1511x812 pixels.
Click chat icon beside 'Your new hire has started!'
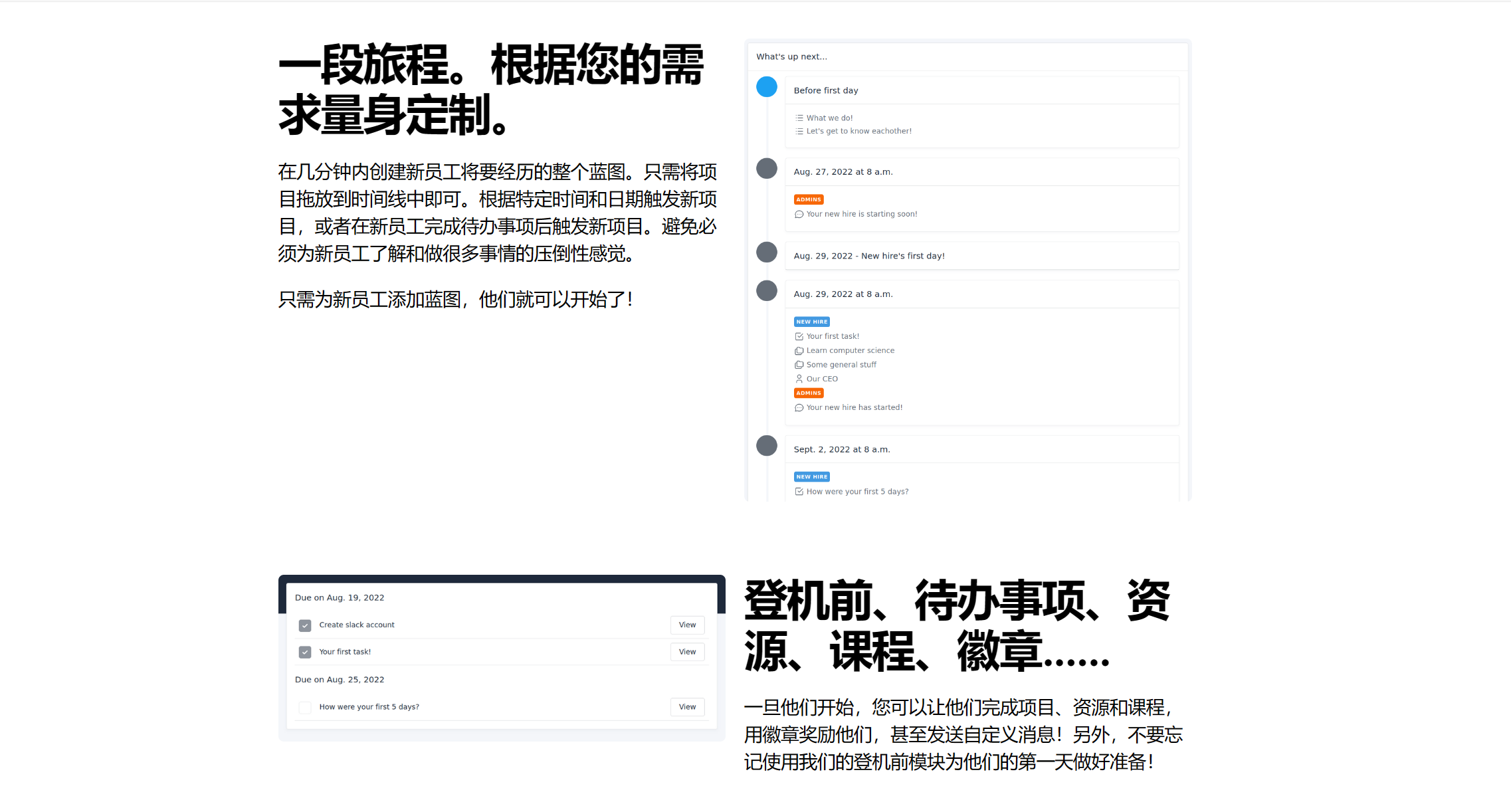[799, 408]
